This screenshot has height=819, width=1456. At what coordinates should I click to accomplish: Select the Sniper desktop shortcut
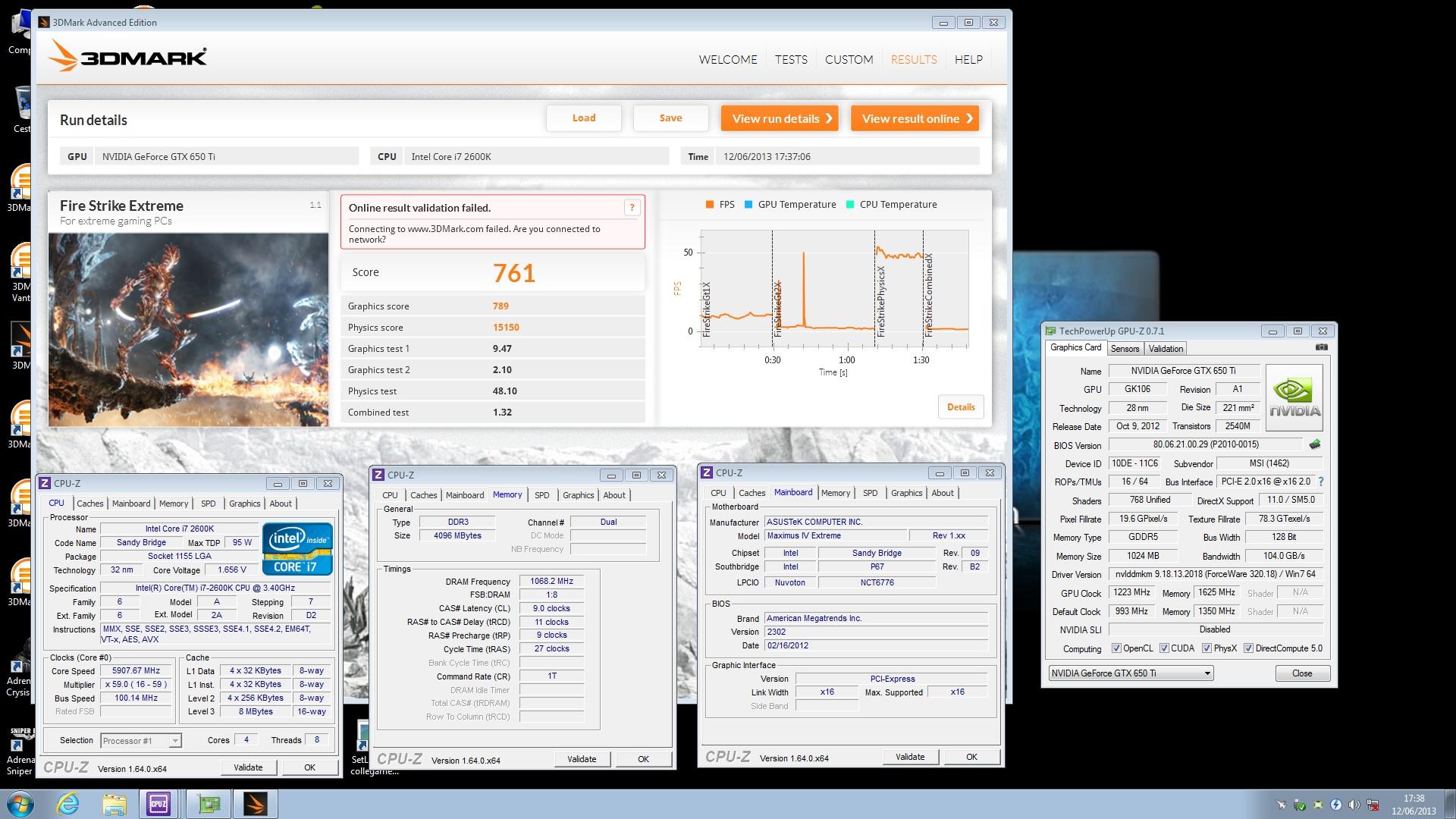pos(20,751)
